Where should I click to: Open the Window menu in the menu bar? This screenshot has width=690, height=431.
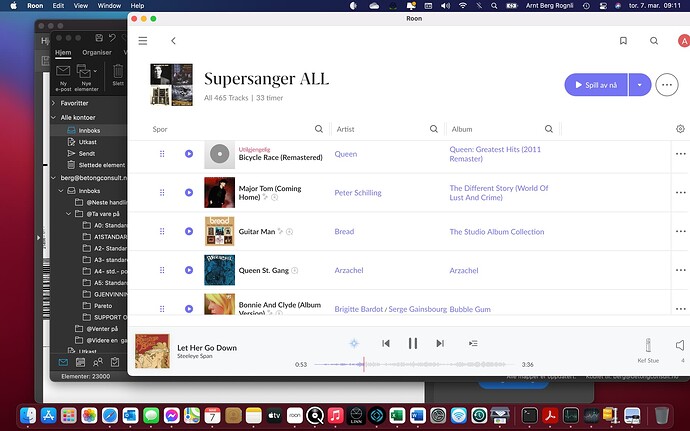click(x=109, y=6)
